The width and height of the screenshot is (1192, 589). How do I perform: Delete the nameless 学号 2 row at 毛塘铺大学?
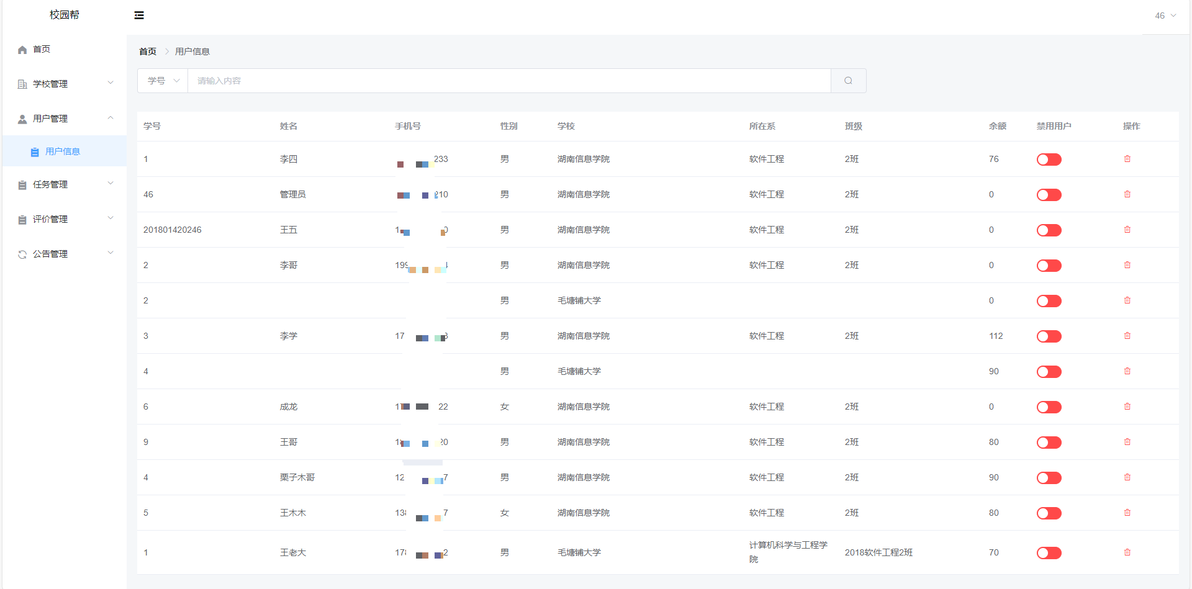[1127, 300]
